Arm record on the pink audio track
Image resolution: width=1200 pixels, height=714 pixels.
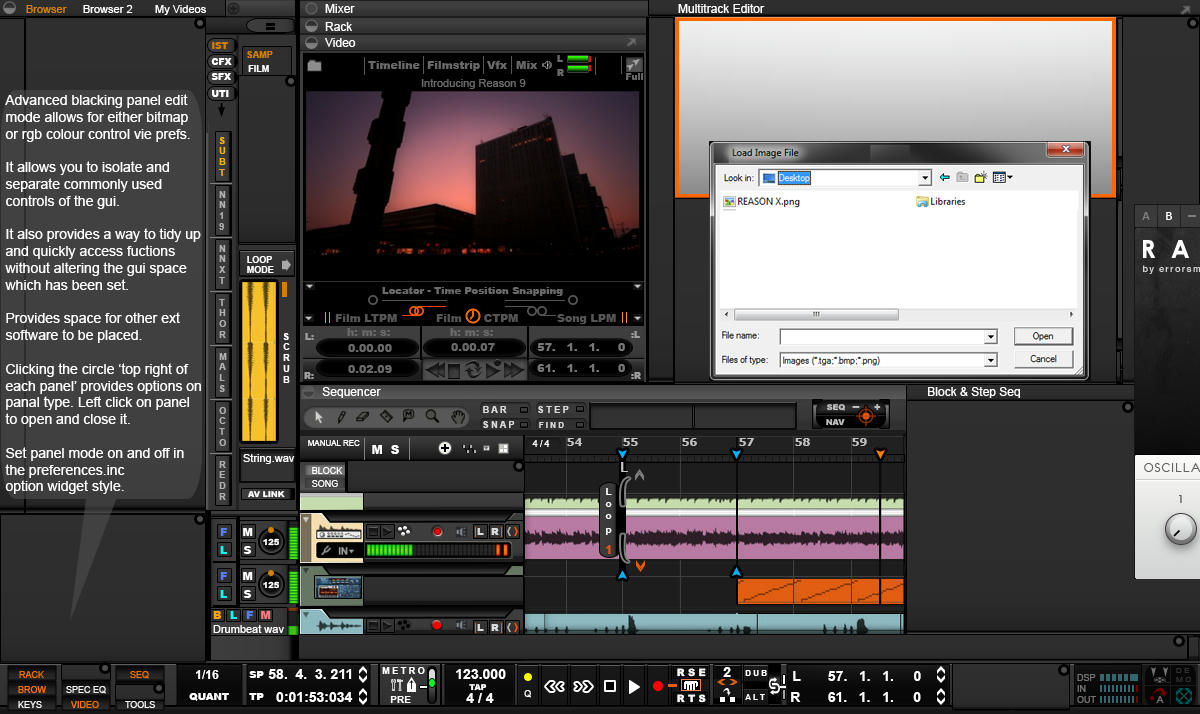click(436, 531)
